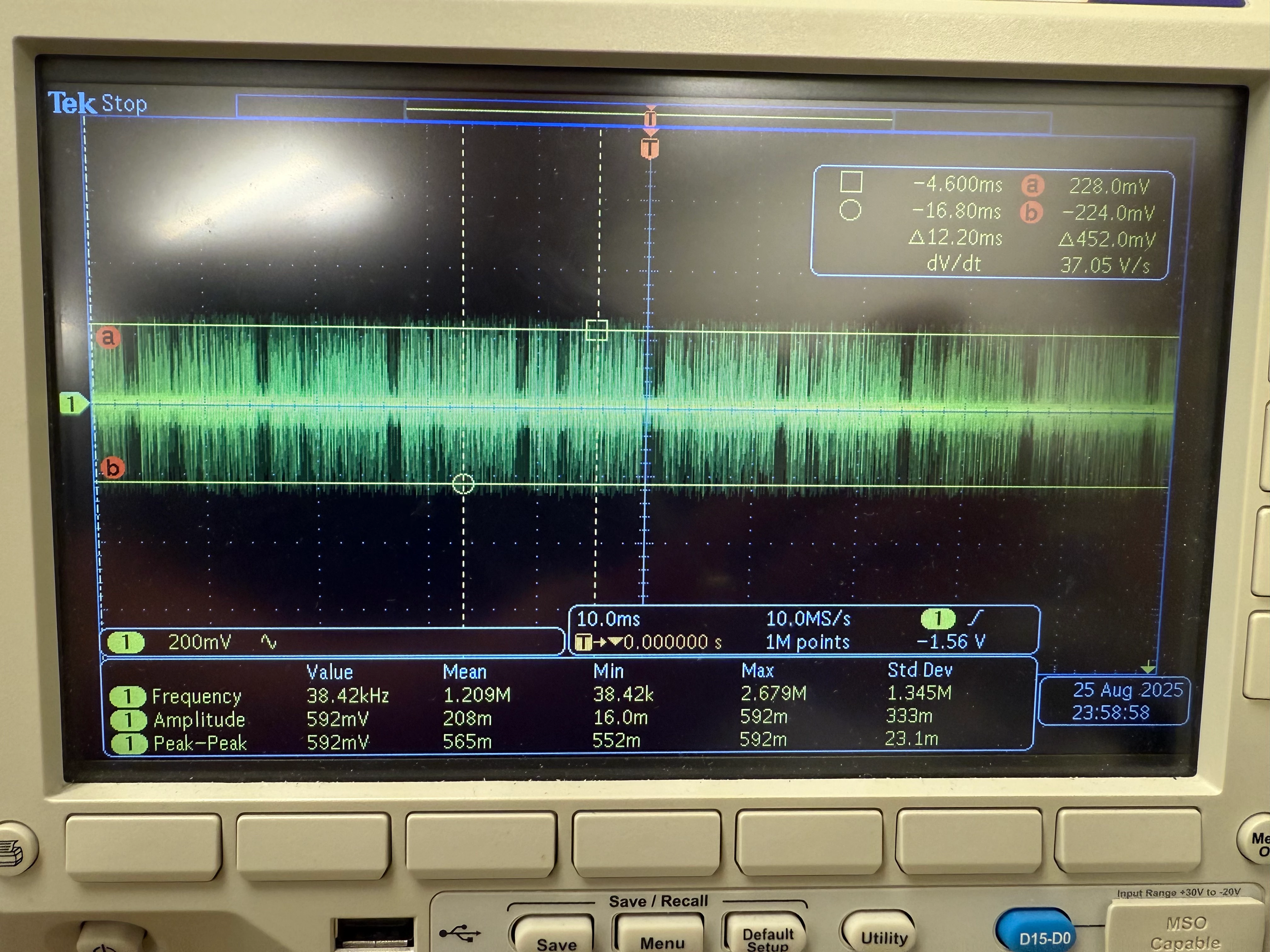Push the Default Setup button
1270x952 pixels.
click(x=766, y=932)
